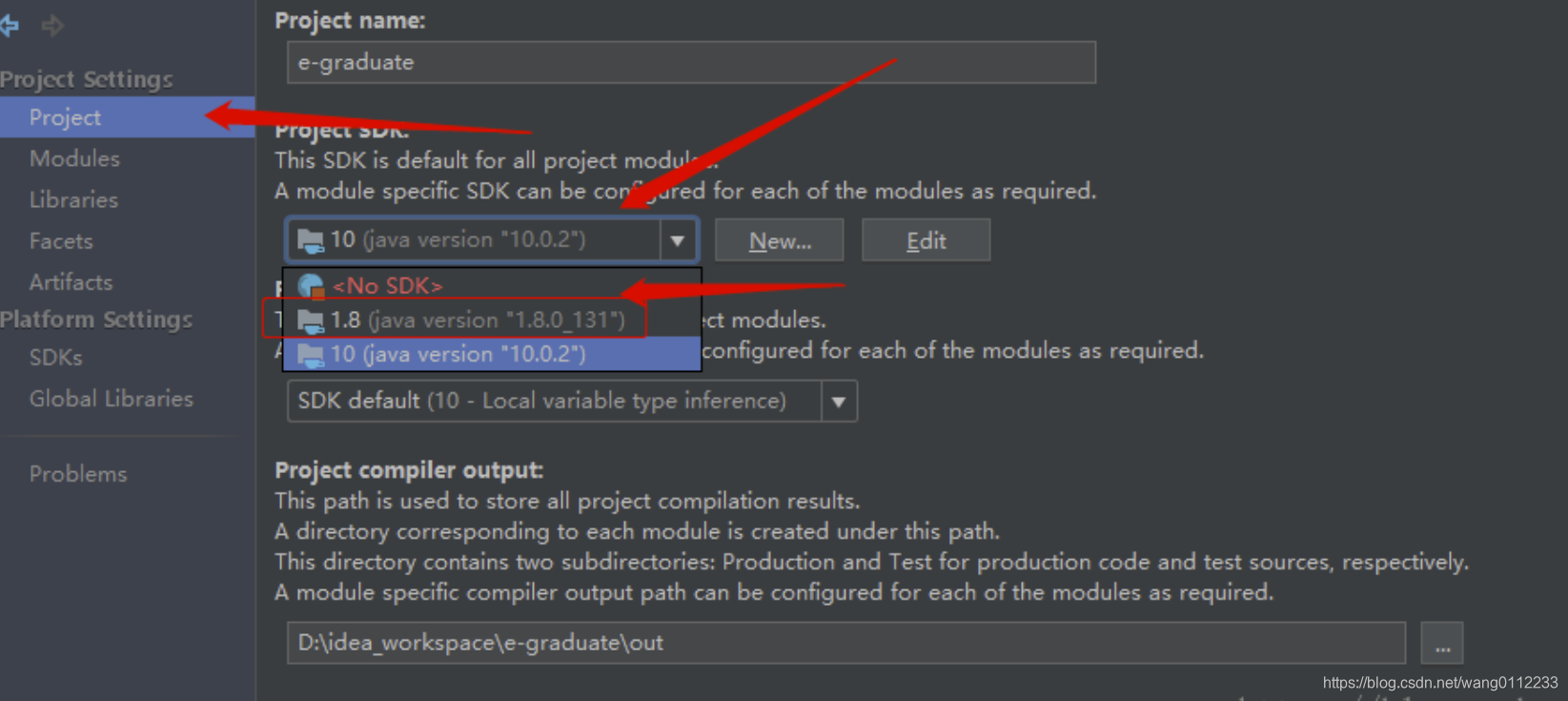Click the red <No SDK> icon
The image size is (1568, 701).
click(x=310, y=284)
